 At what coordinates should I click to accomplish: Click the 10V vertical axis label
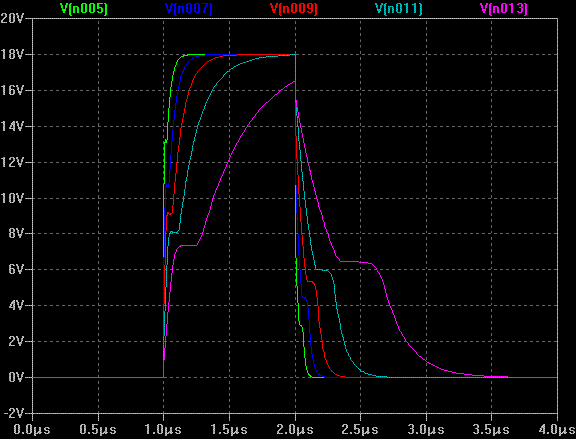point(12,198)
